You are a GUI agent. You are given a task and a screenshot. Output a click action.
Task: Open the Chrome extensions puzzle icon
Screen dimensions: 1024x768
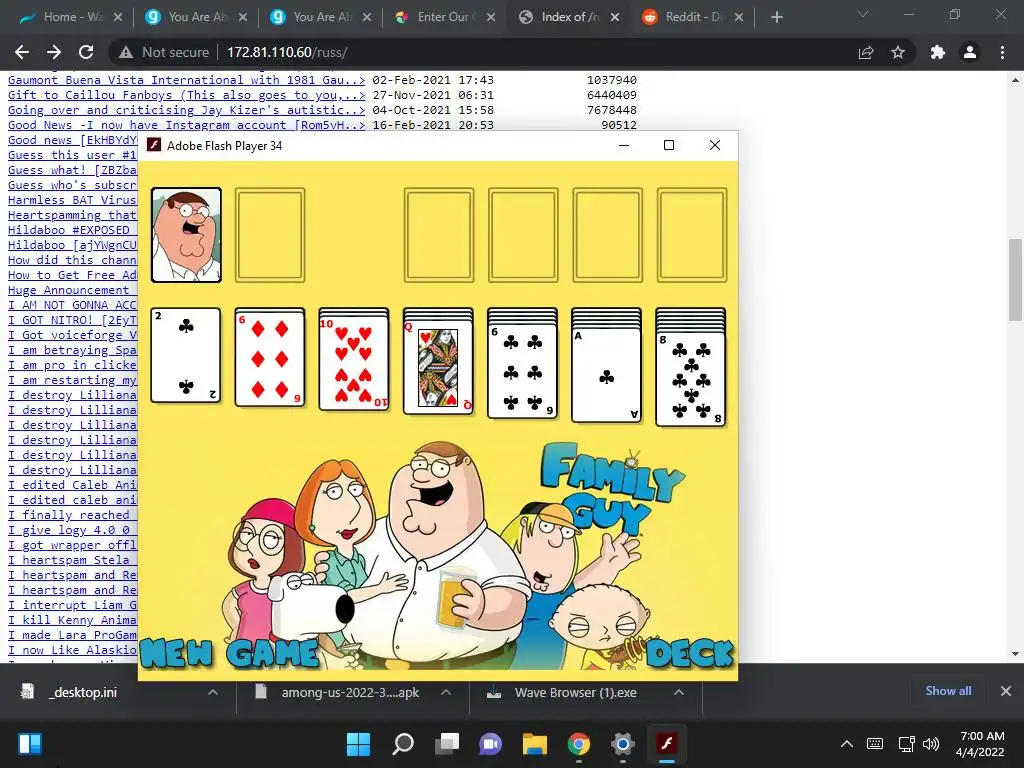click(x=938, y=52)
